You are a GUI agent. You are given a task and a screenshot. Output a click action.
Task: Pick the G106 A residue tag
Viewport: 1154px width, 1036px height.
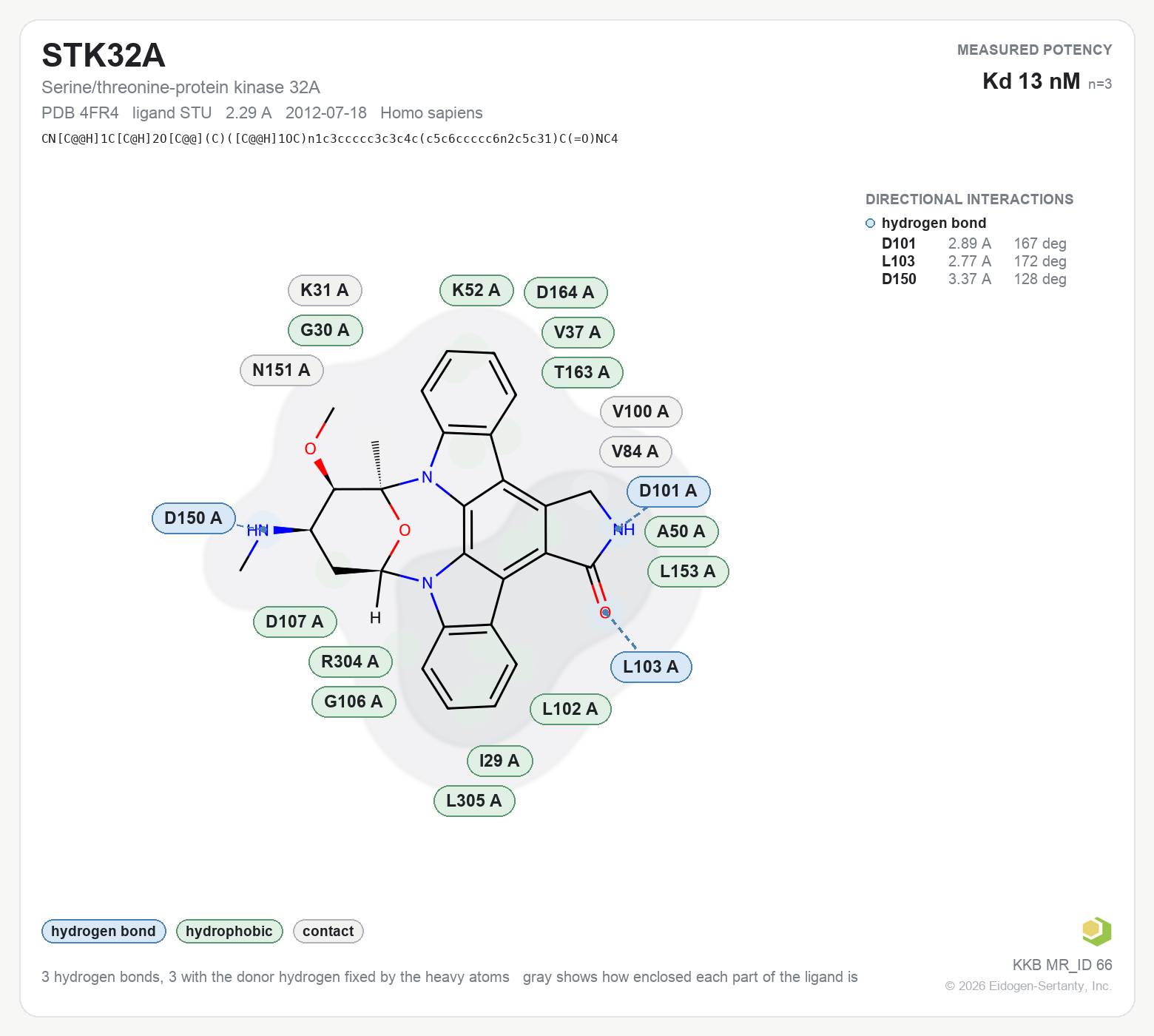click(x=354, y=702)
